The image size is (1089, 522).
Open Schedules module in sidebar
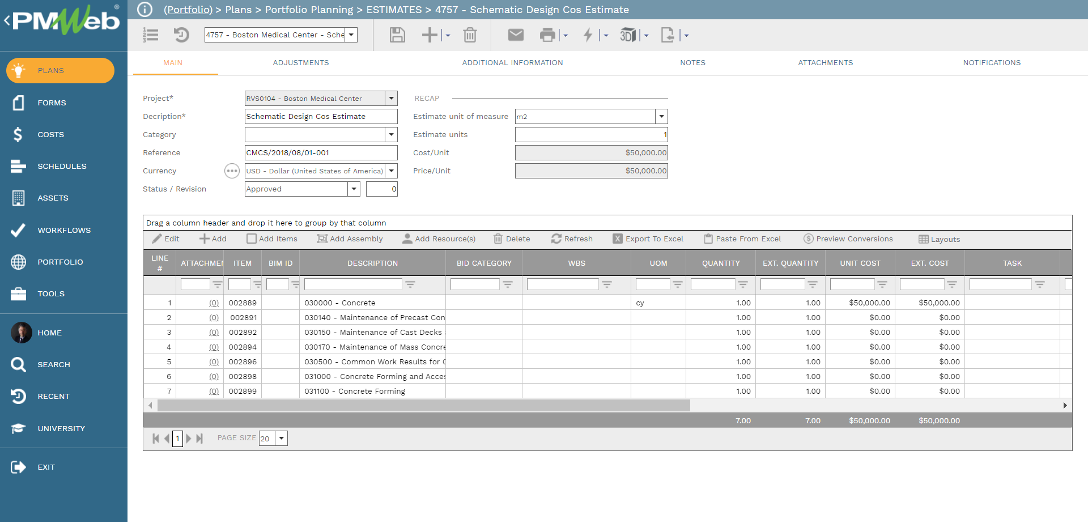pyautogui.click(x=62, y=167)
